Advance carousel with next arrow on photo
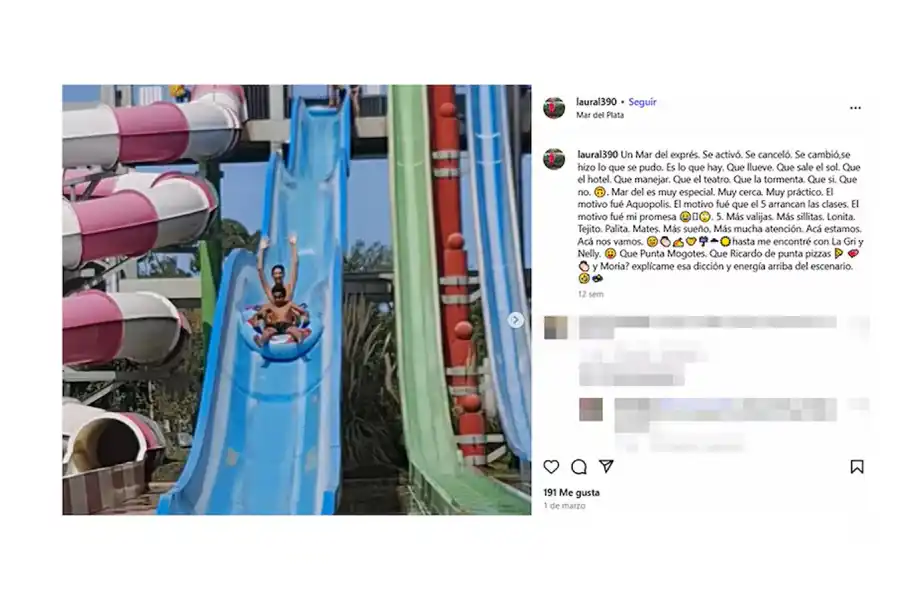 point(515,320)
